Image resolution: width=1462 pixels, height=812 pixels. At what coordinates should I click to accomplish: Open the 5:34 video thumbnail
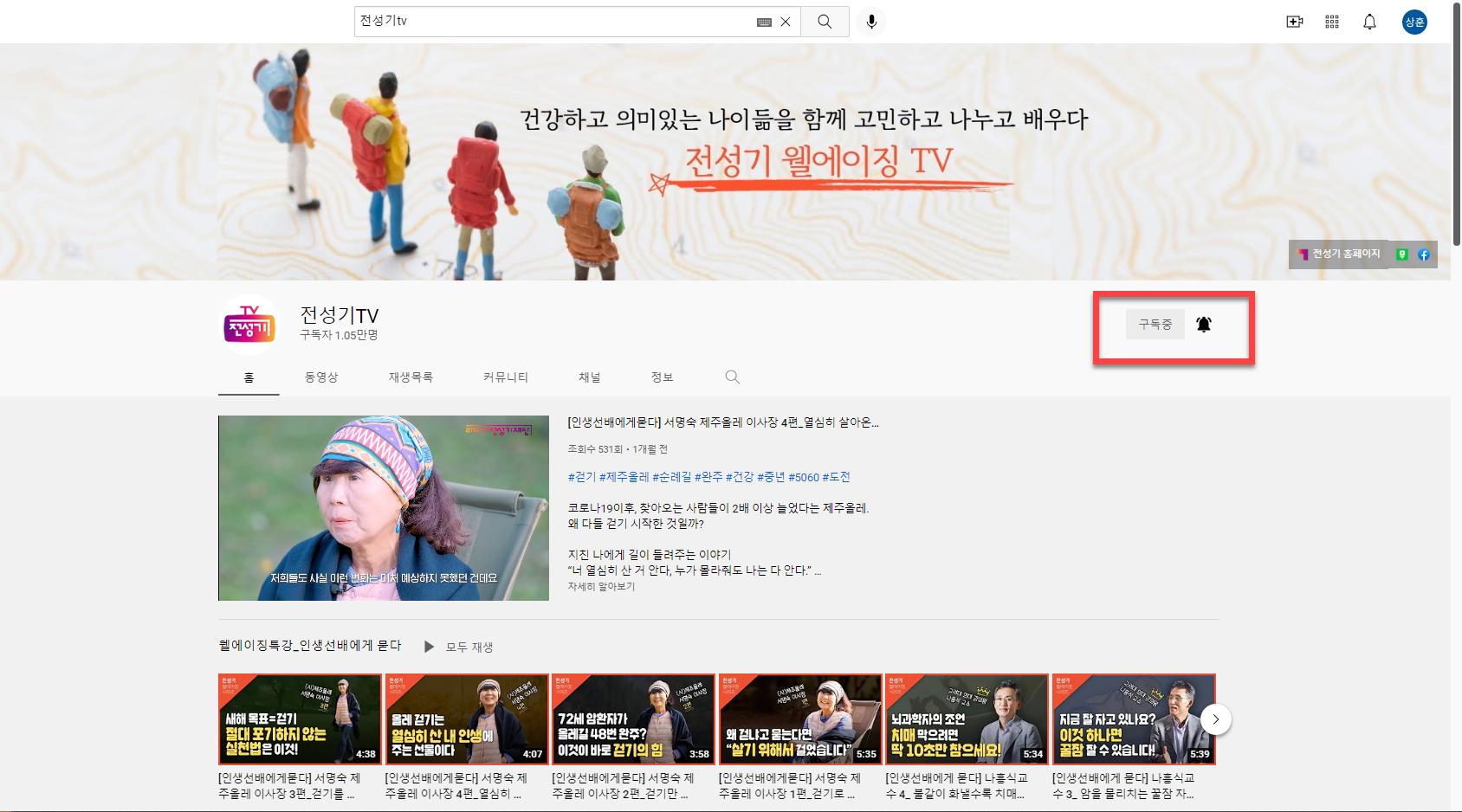(967, 719)
